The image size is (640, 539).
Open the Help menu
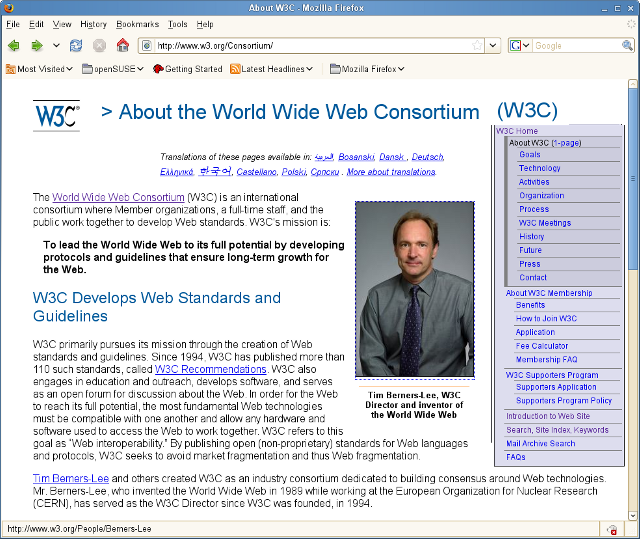(x=205, y=24)
